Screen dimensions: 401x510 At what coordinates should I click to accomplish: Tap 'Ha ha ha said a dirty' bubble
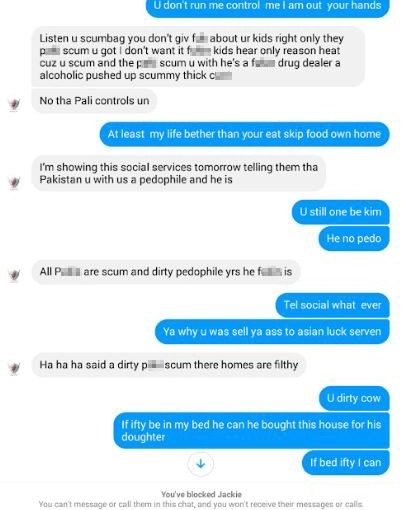point(169,365)
